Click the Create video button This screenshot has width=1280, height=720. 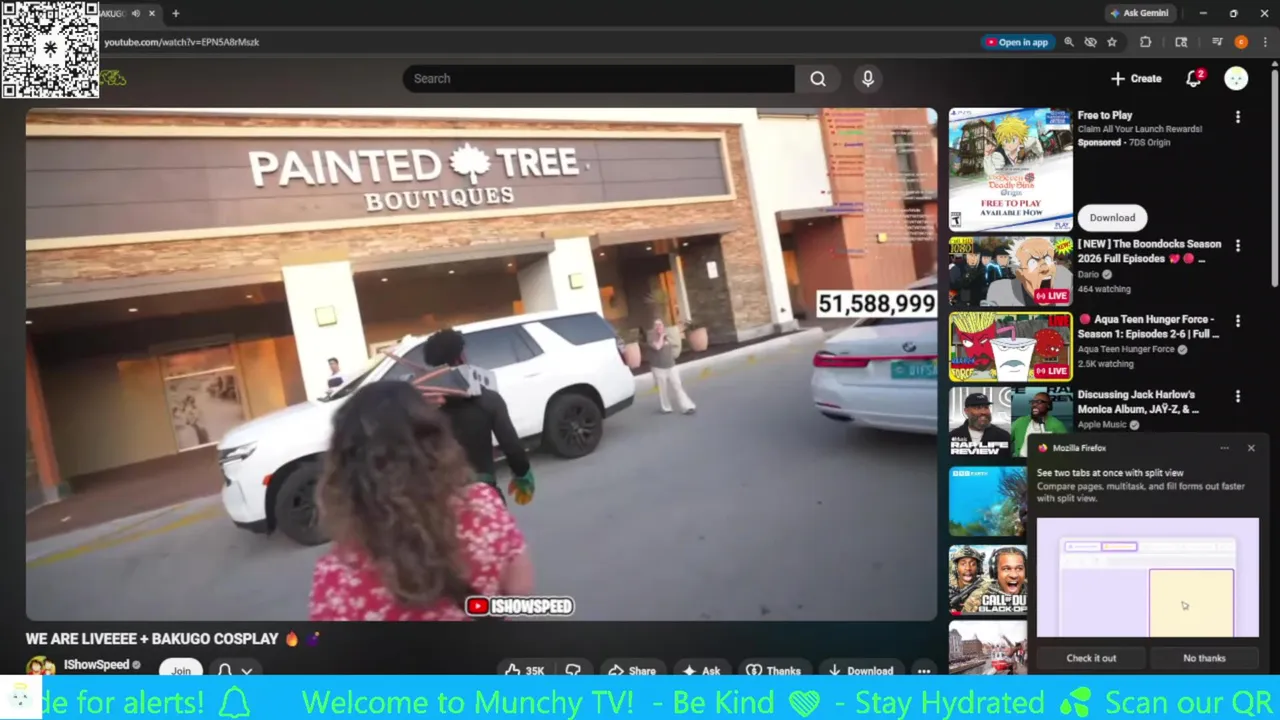(1136, 79)
